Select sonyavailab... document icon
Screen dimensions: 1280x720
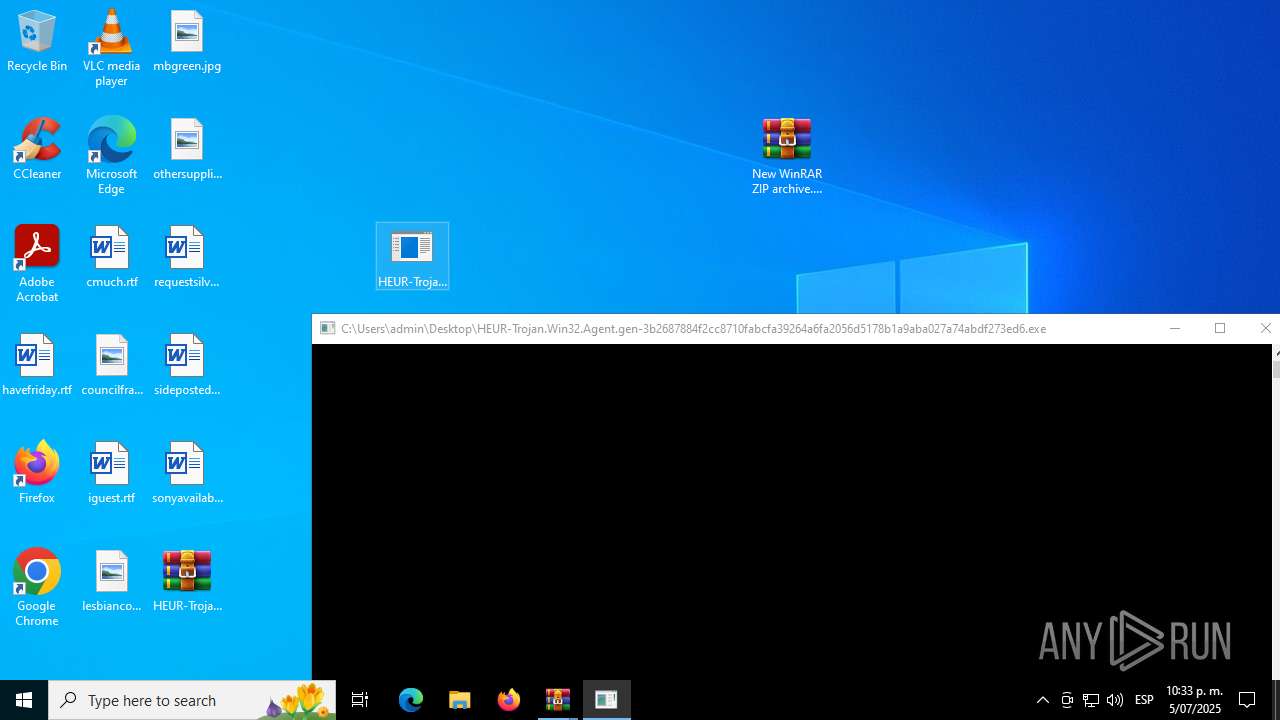point(187,474)
